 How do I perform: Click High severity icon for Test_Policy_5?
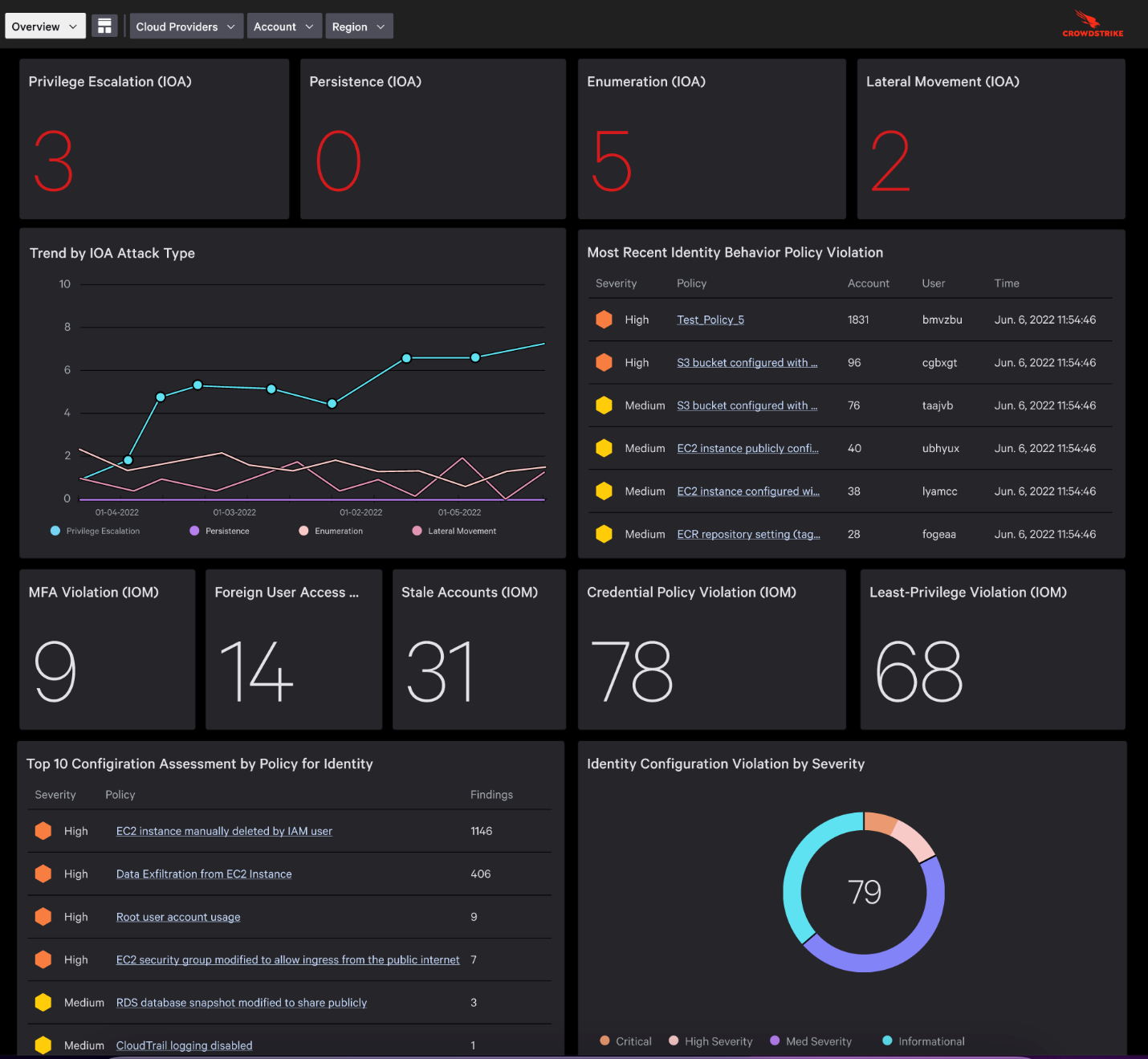click(x=605, y=320)
